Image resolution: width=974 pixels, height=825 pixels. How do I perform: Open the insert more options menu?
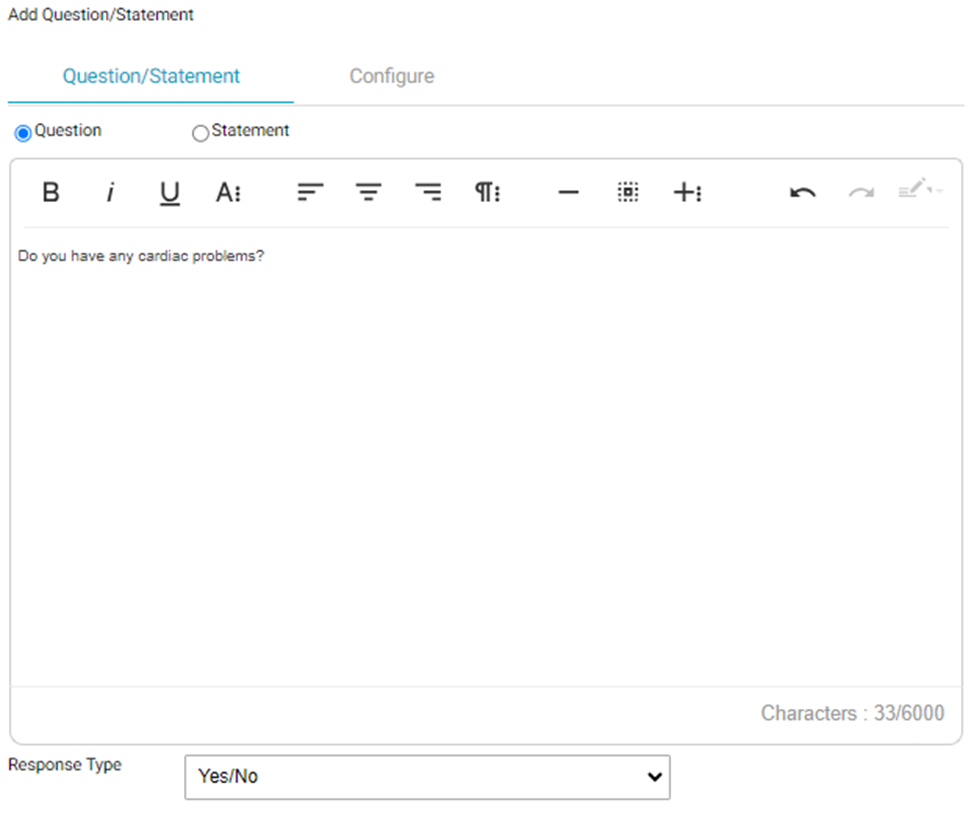point(687,193)
